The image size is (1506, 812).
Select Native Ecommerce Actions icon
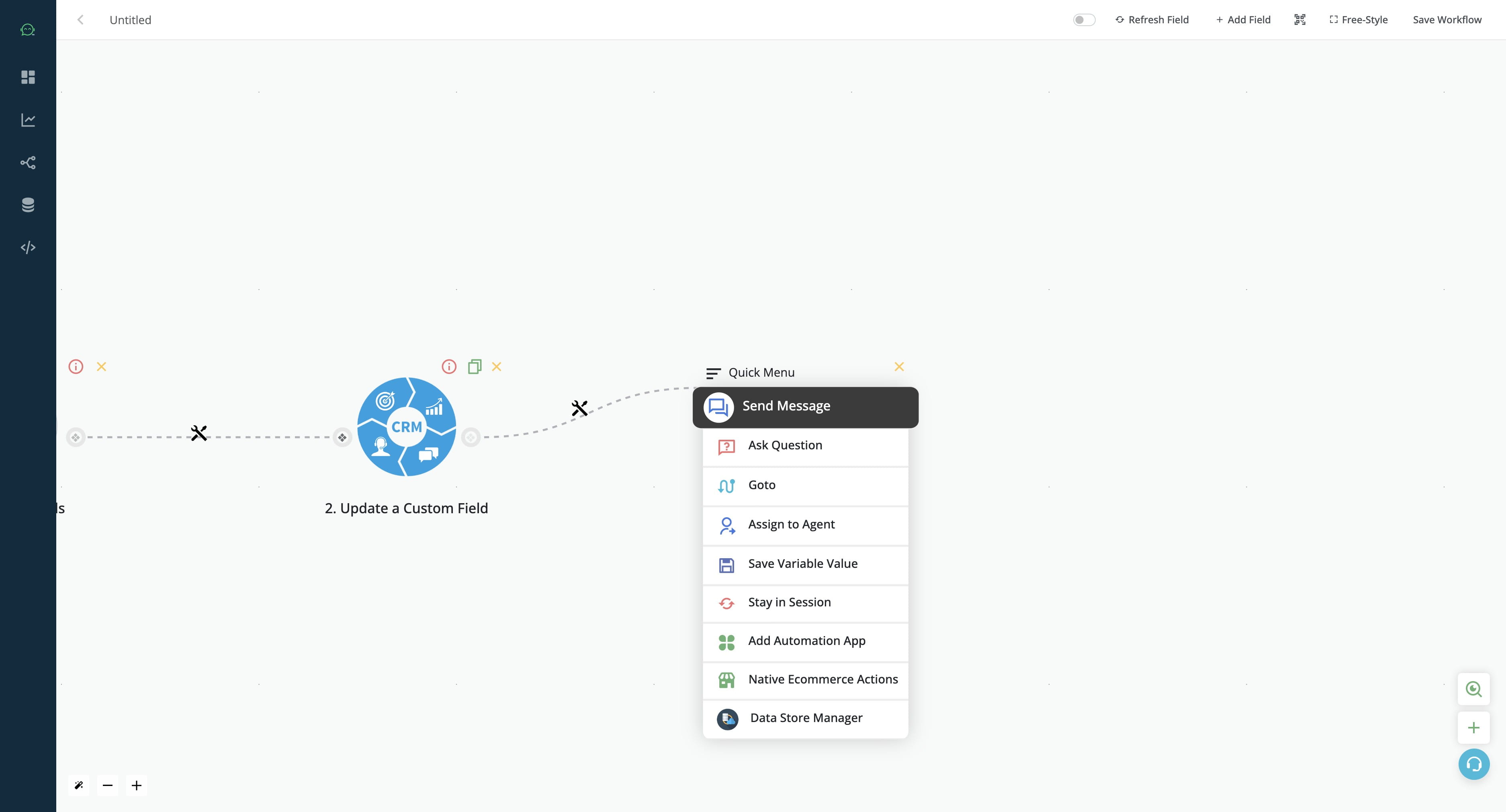tap(726, 679)
